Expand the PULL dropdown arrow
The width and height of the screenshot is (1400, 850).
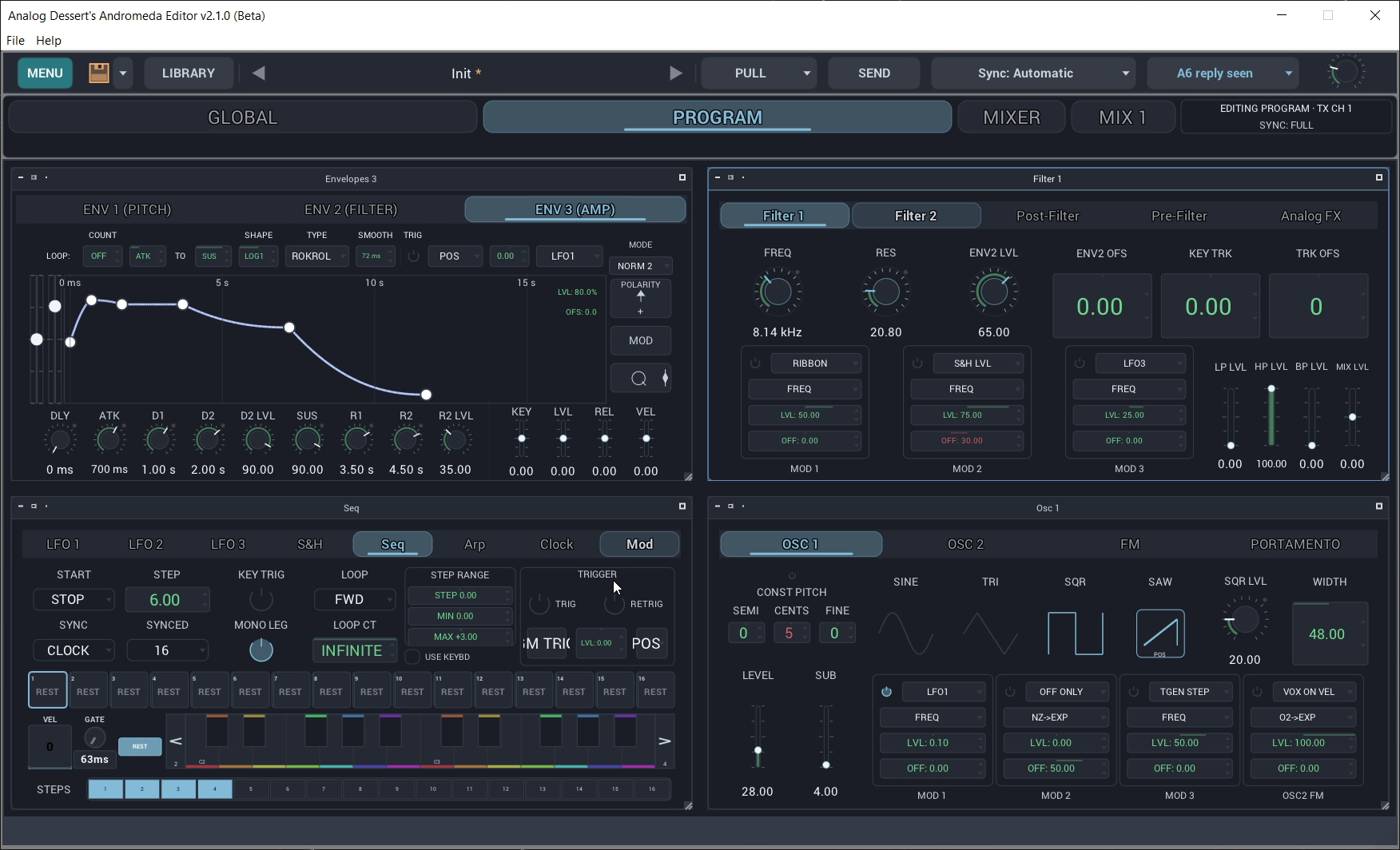pyautogui.click(x=806, y=73)
